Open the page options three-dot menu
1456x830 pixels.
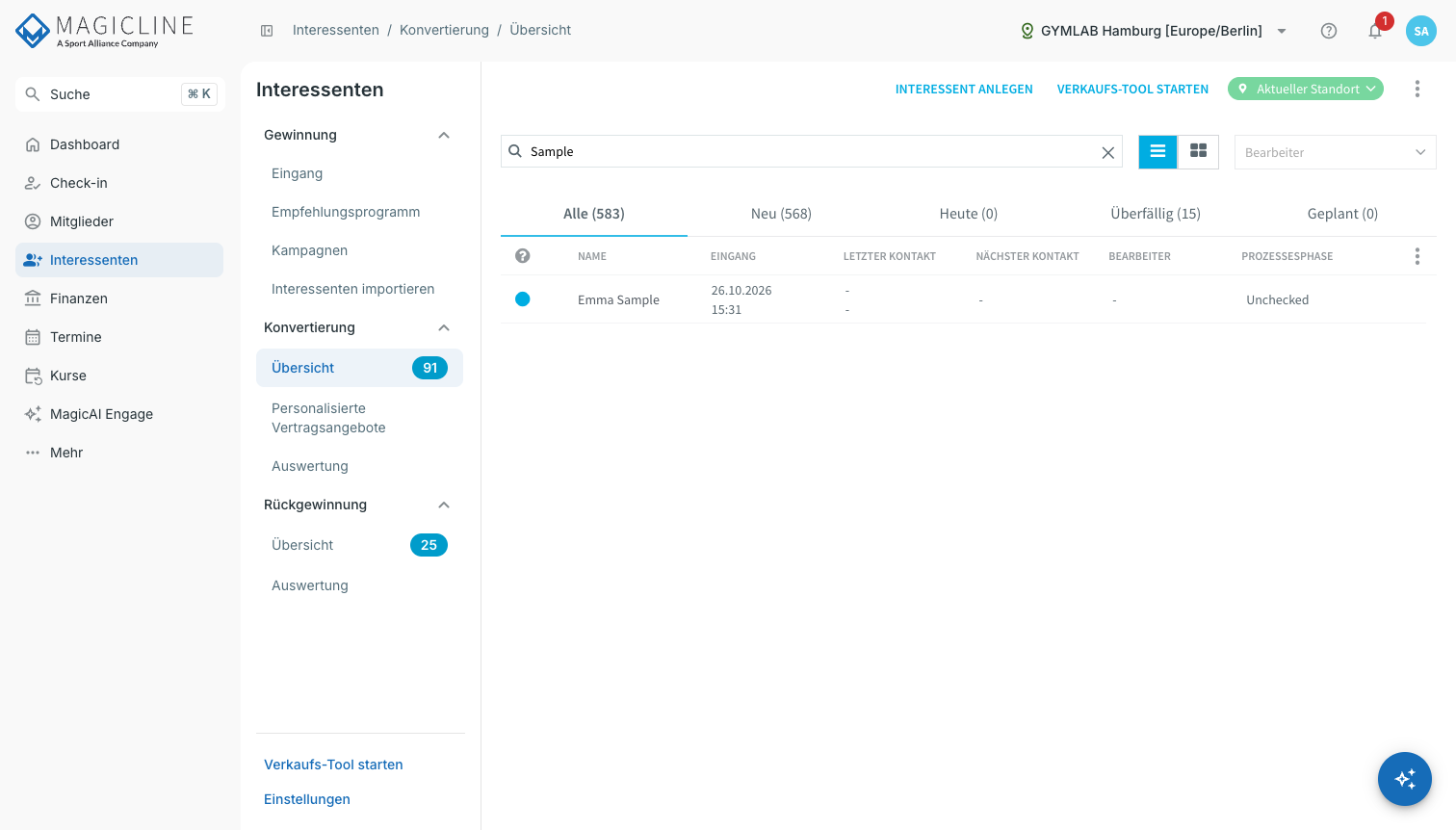point(1417,89)
